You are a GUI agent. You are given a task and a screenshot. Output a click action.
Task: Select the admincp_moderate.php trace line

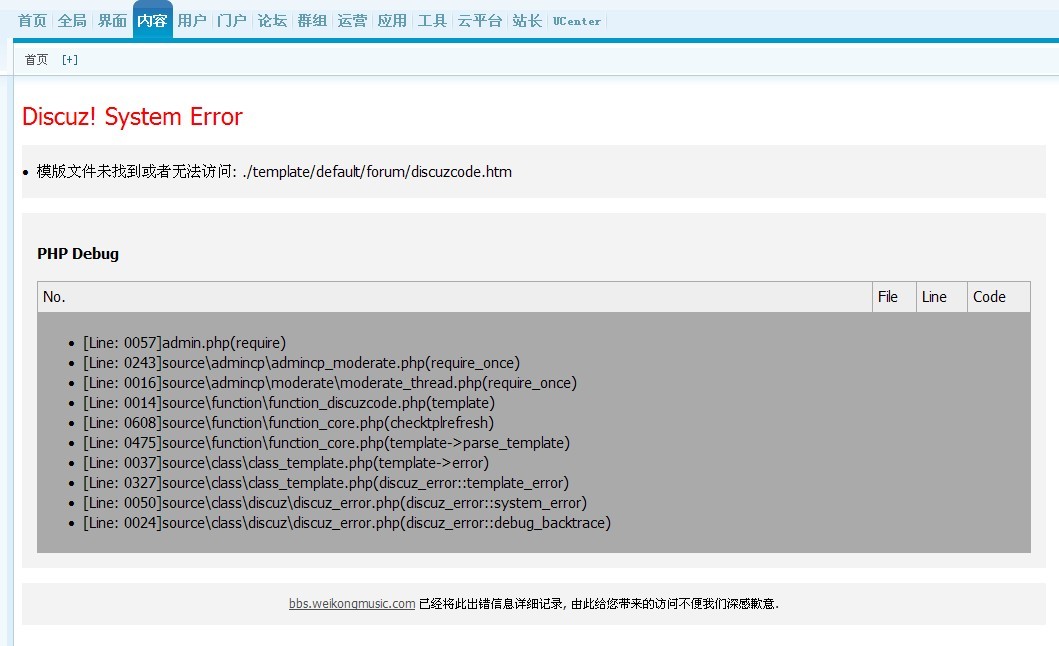pyautogui.click(x=301, y=363)
